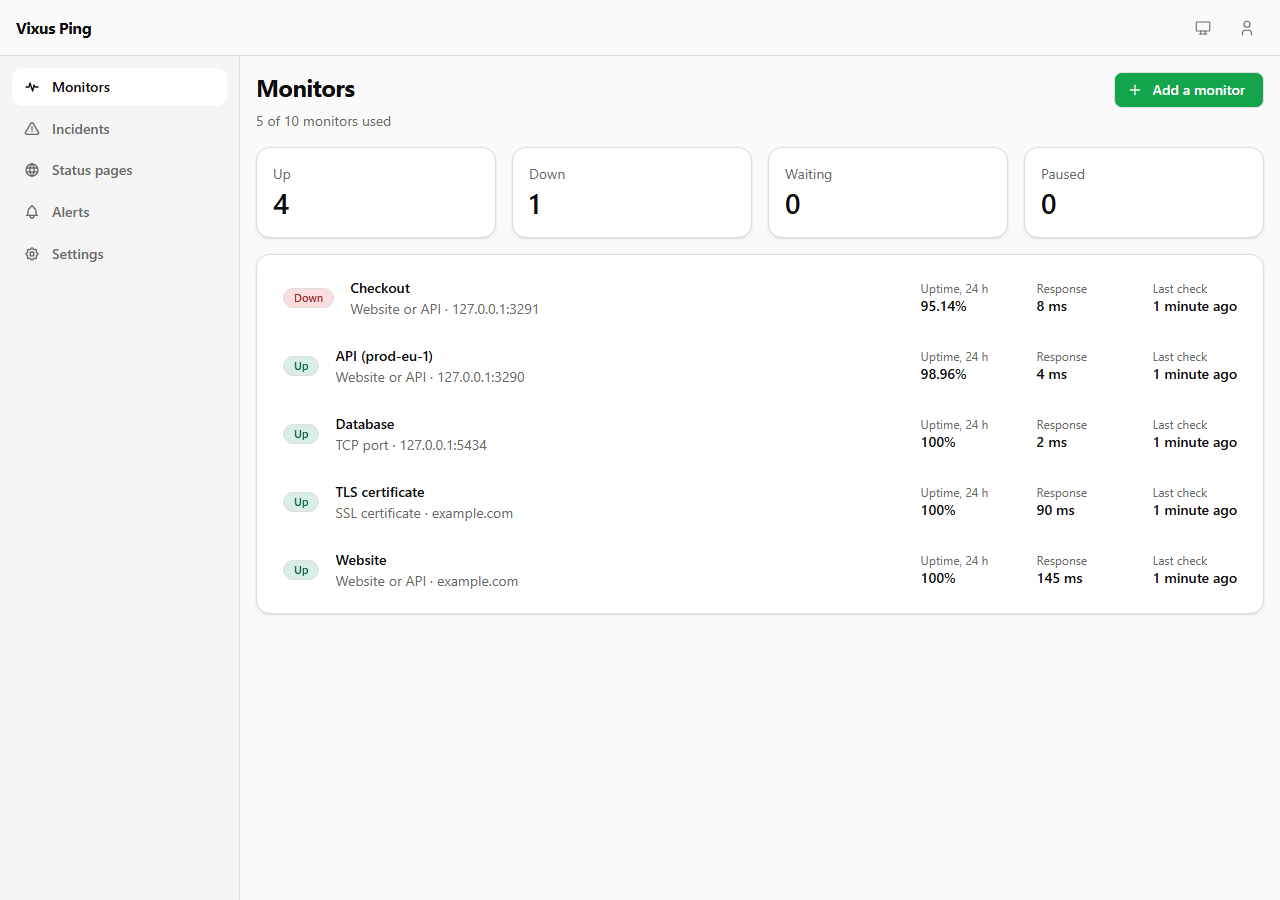Click the Alerts bell icon
Viewport: 1280px width, 900px height.
32,212
